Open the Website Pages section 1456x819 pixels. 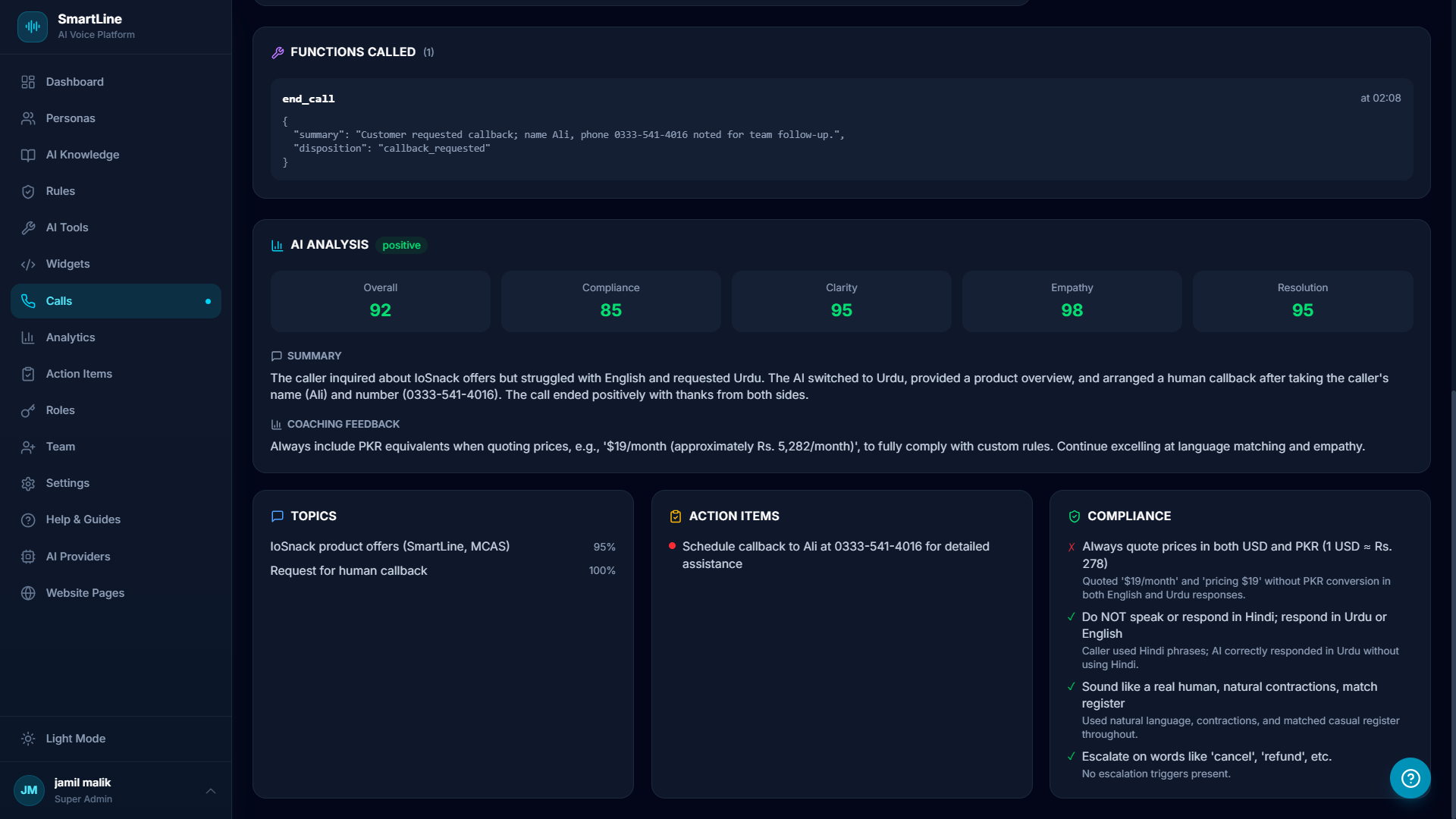coord(84,592)
